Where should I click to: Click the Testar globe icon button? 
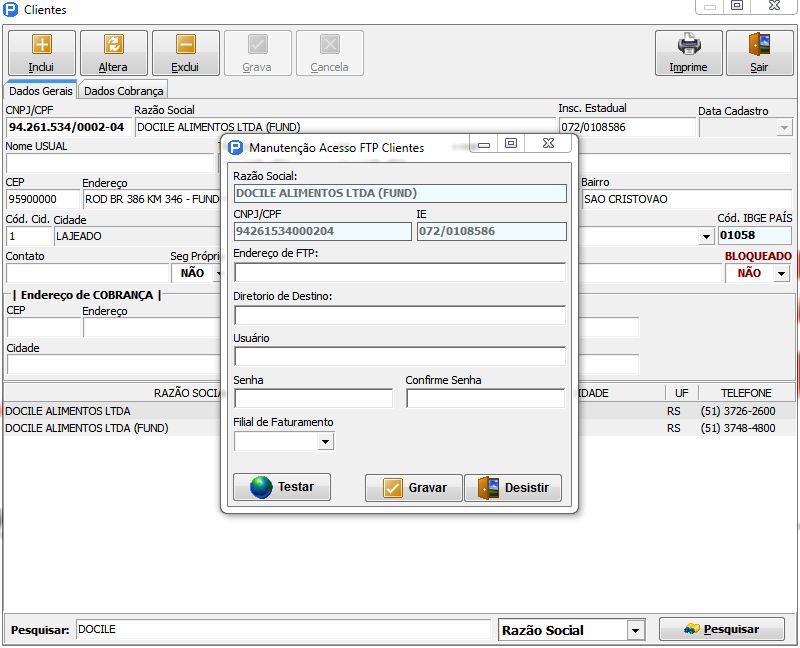pyautogui.click(x=282, y=487)
